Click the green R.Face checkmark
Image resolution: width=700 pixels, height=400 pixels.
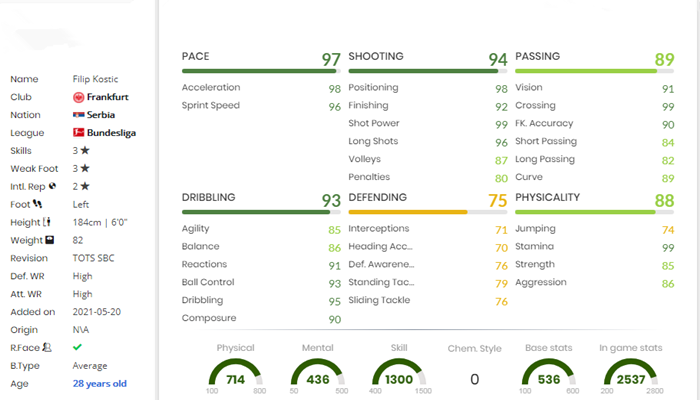click(78, 348)
